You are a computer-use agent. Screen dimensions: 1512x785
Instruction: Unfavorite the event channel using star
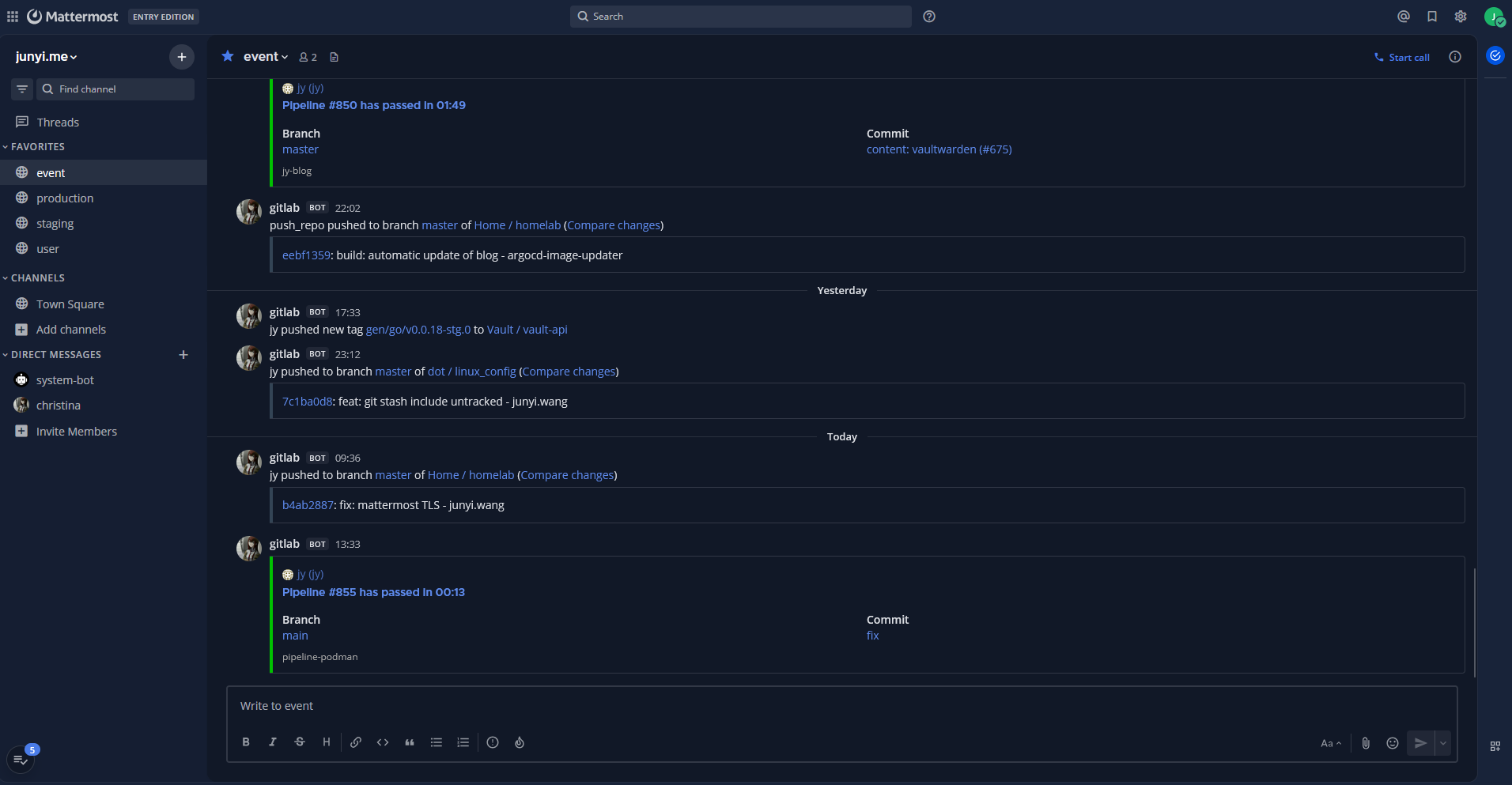point(228,56)
